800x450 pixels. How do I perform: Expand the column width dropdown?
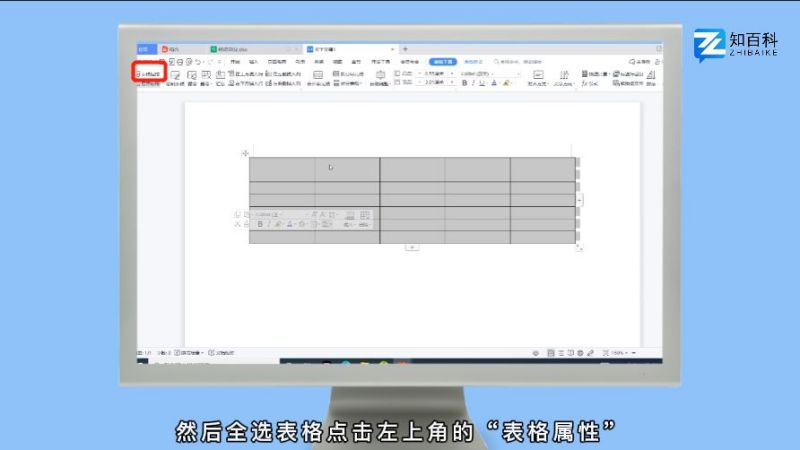(452, 84)
